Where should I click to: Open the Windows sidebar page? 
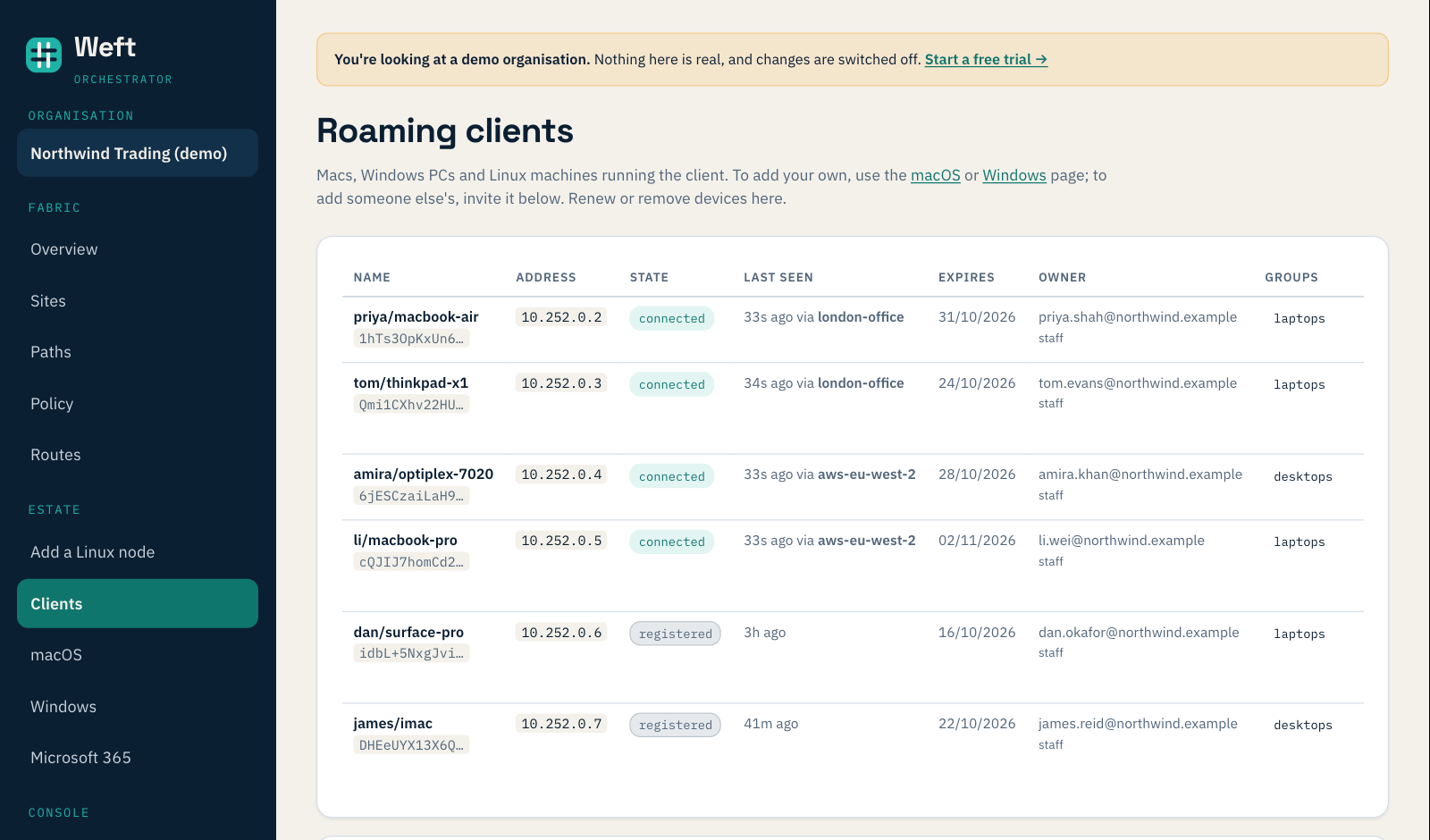click(138, 707)
